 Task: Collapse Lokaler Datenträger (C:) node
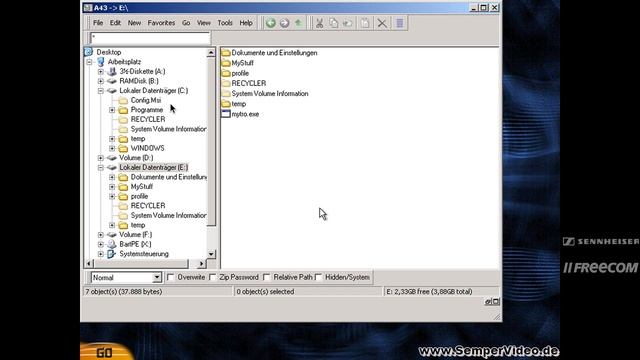click(101, 91)
